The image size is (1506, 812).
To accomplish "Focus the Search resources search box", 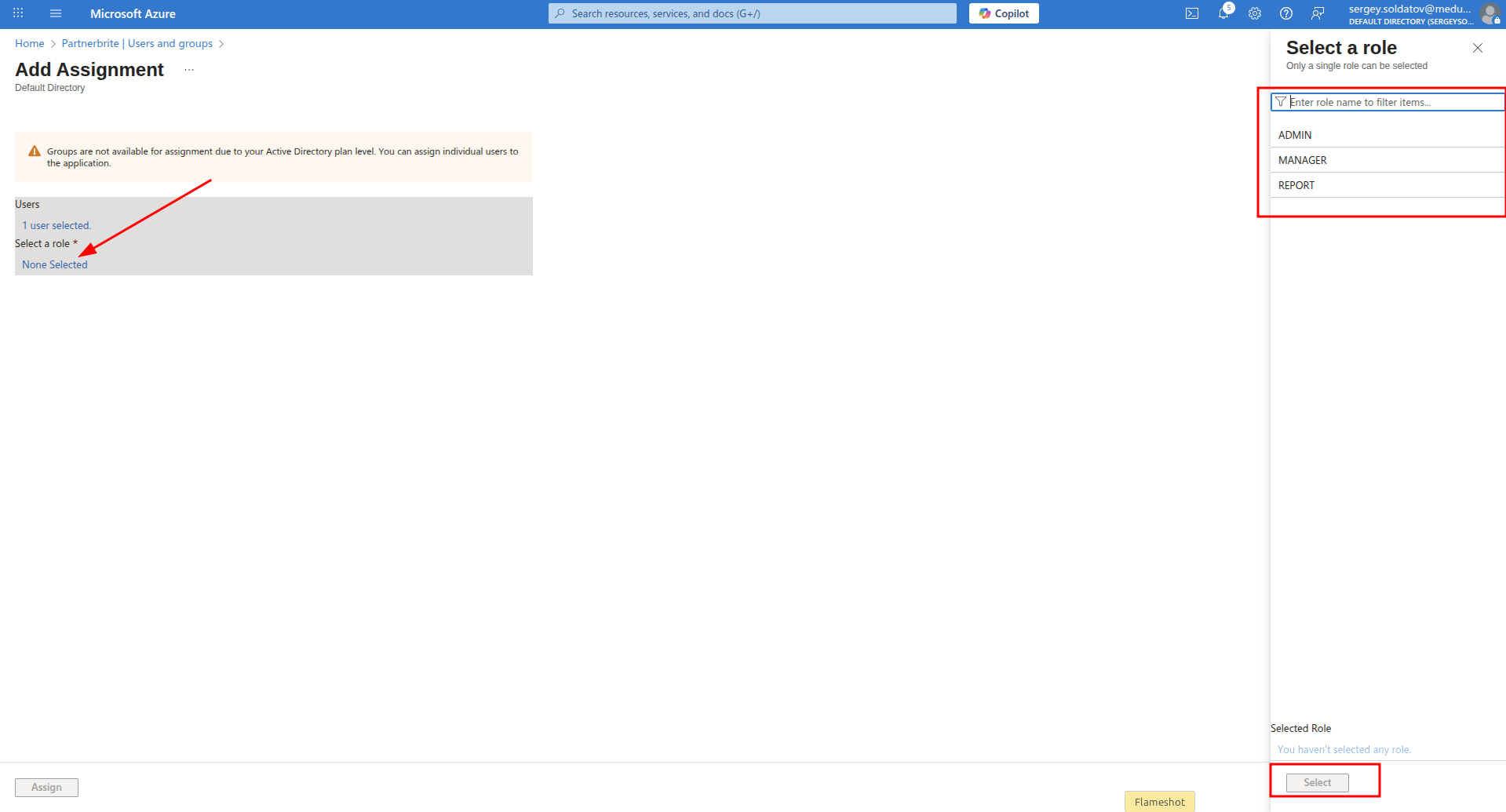I will [x=753, y=13].
